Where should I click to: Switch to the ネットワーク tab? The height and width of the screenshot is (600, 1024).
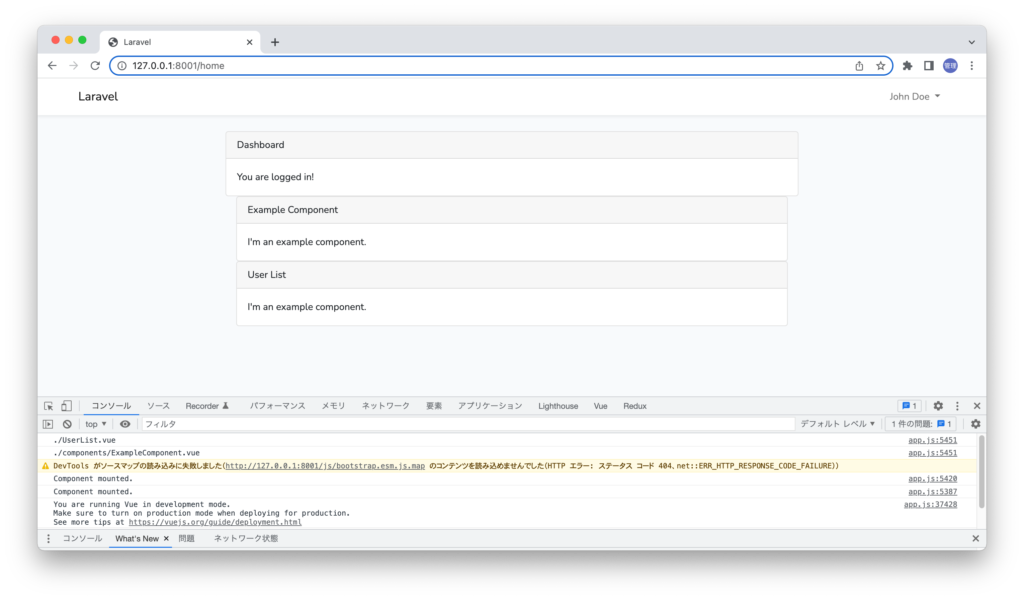point(386,405)
